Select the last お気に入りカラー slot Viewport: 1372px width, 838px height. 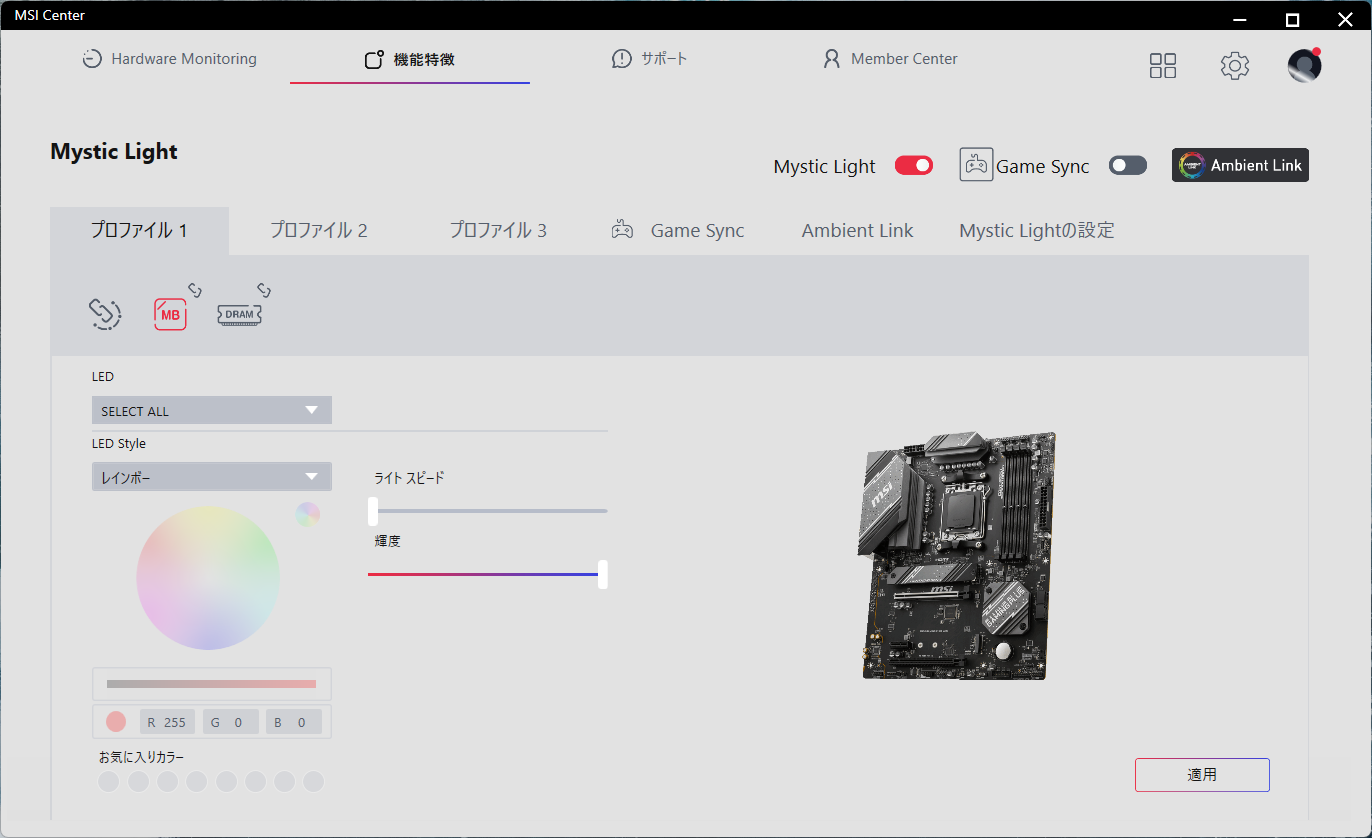[x=314, y=781]
